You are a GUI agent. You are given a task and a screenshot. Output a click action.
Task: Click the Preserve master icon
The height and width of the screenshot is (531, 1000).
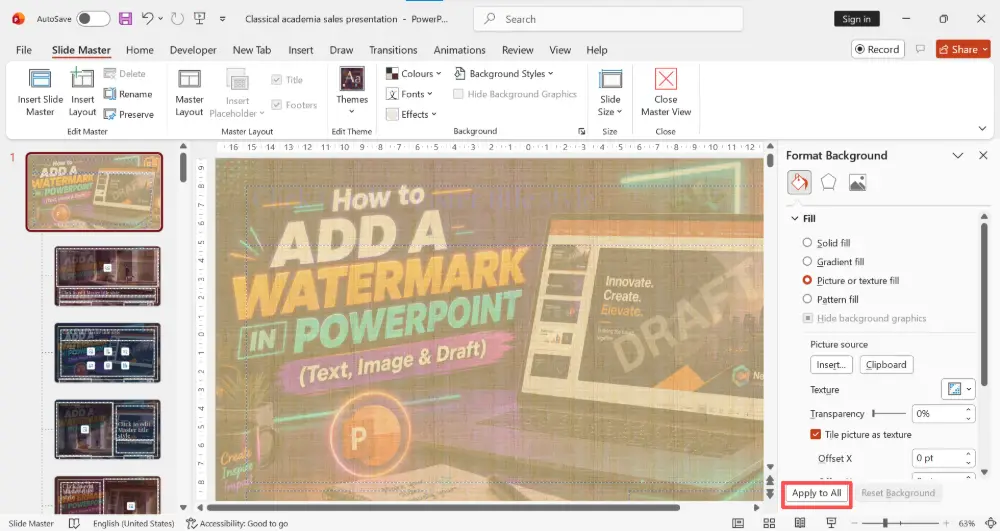tap(110, 114)
